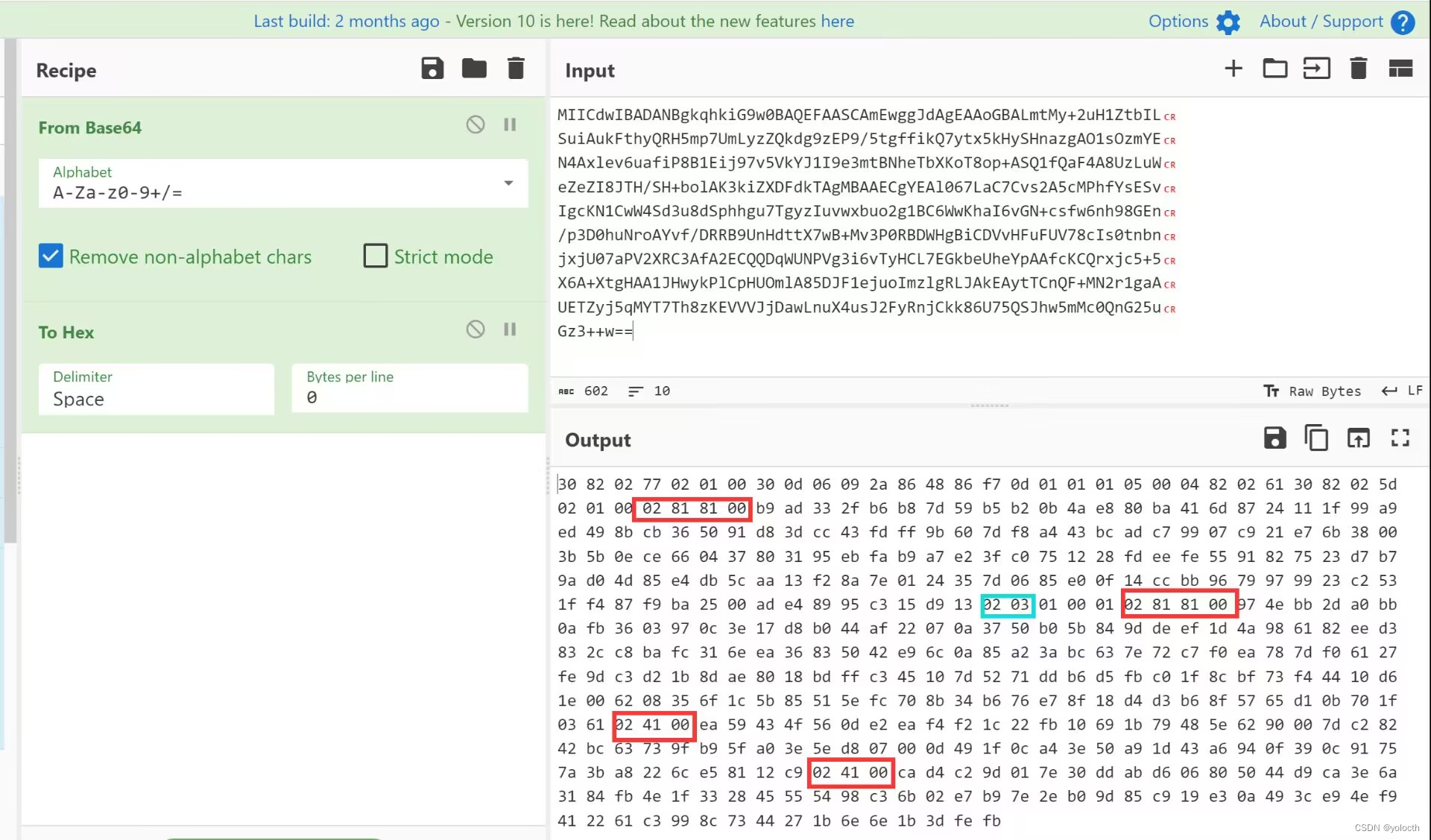Load a recipe via folder icon
This screenshot has width=1431, height=840.
pyautogui.click(x=474, y=69)
